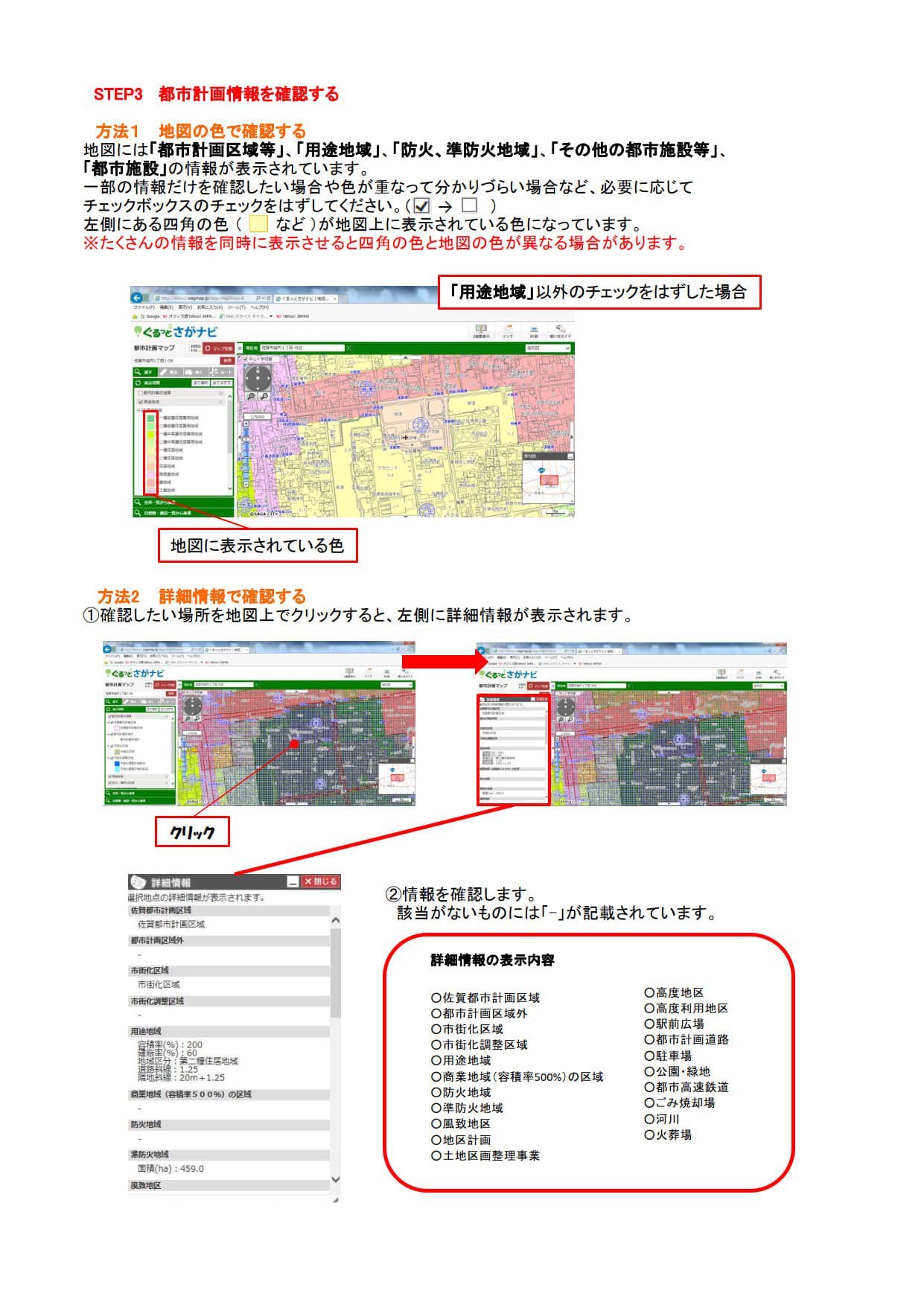Open ツール(T) menu in top screenshot
The image size is (924, 1305).
[237, 307]
